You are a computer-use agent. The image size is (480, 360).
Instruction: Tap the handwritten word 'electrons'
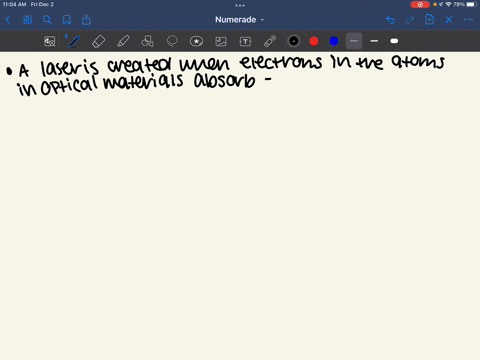(x=281, y=62)
